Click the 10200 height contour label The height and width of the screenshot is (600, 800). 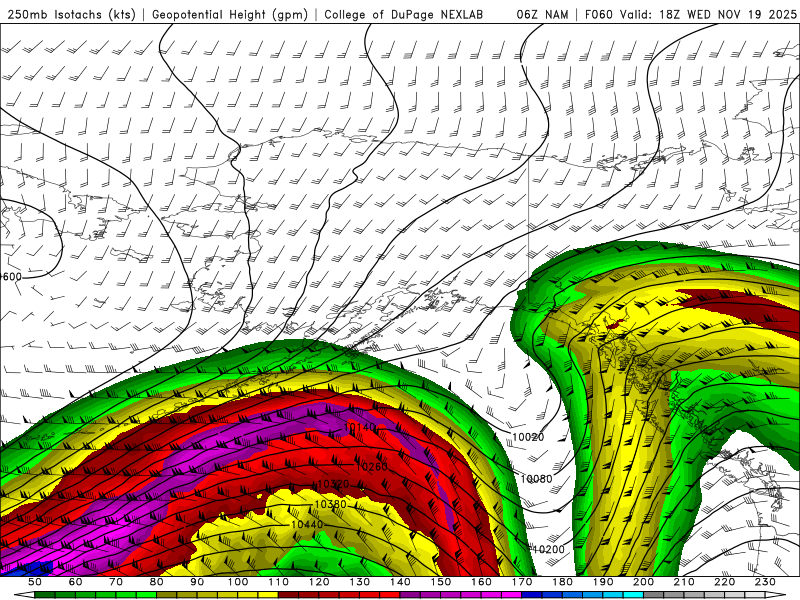pyautogui.click(x=549, y=549)
